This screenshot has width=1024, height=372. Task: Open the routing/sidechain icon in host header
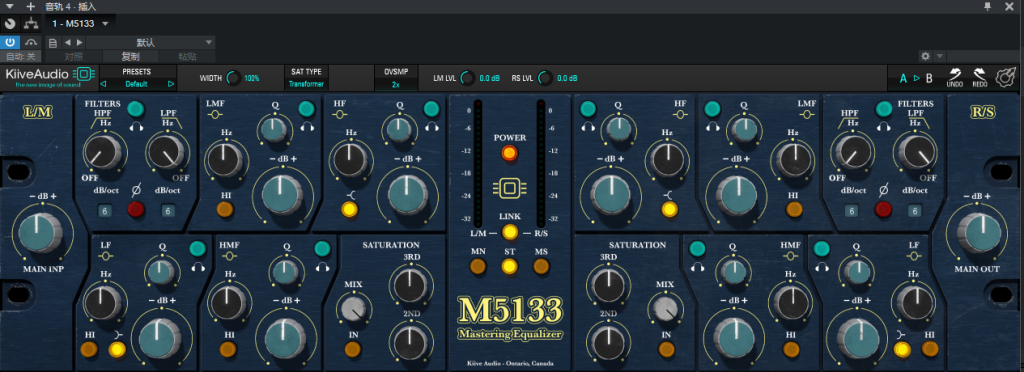point(31,23)
